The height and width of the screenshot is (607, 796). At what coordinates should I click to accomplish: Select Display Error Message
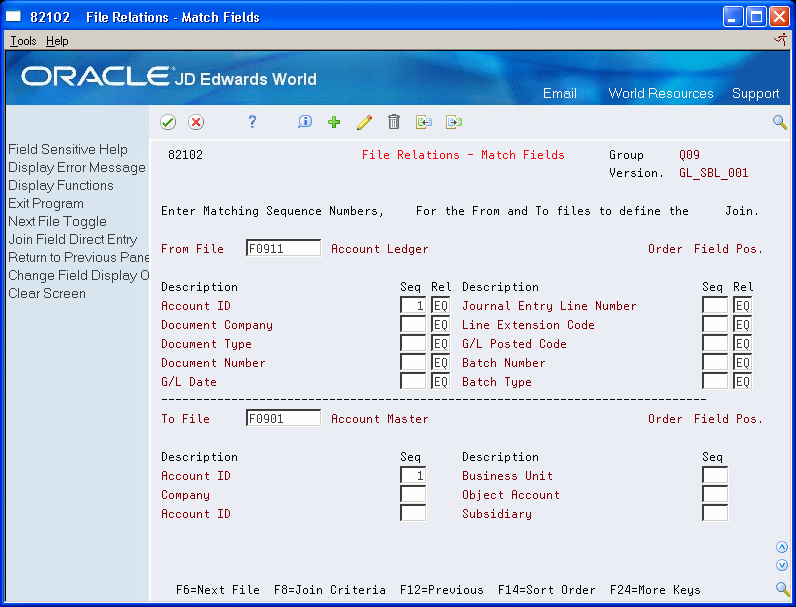pyautogui.click(x=77, y=167)
